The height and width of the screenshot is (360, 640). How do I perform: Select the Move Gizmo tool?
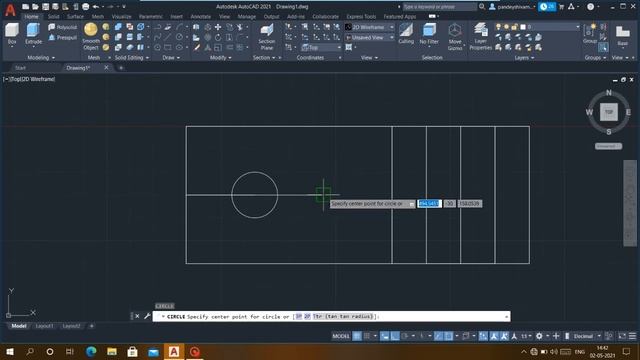point(455,37)
